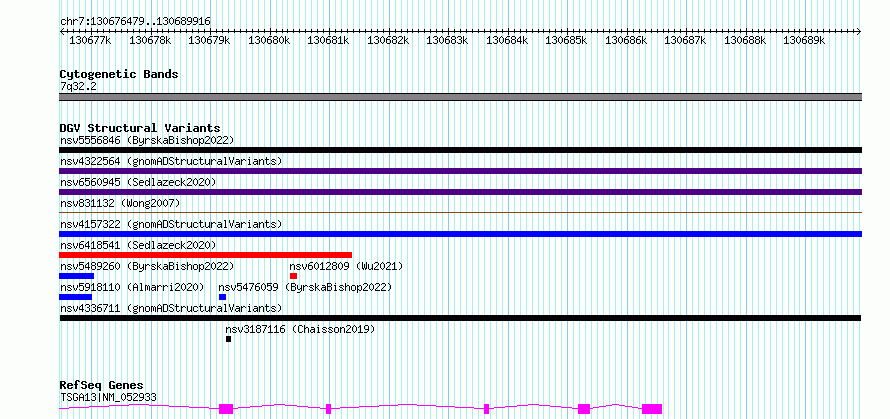This screenshot has height=419, width=890.
Task: Click the DGV Structural Variants track heading
Action: tap(140, 128)
